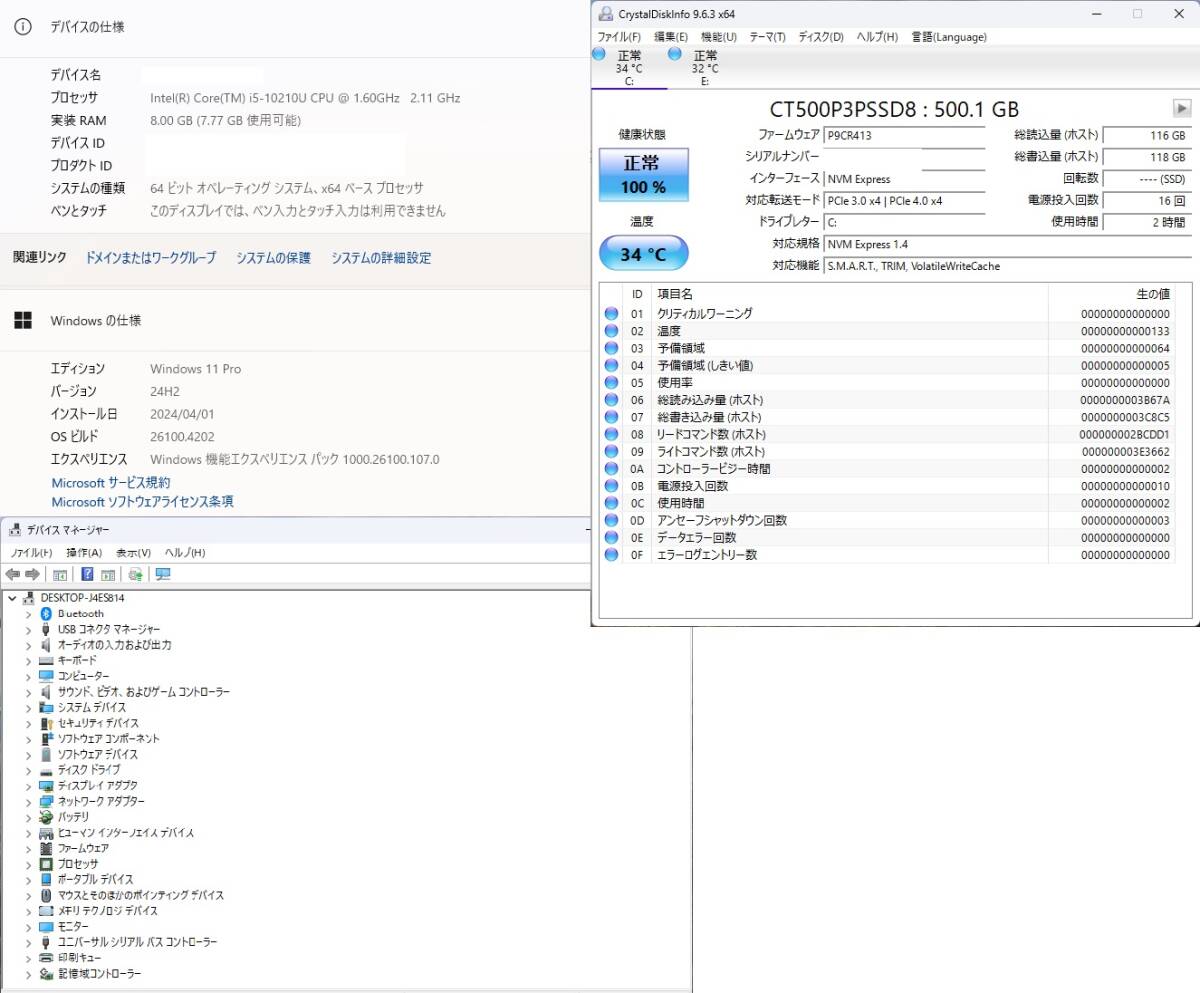This screenshot has width=1200, height=993.
Task: Expand the 記憶域コントローラー node
Action: [28, 973]
